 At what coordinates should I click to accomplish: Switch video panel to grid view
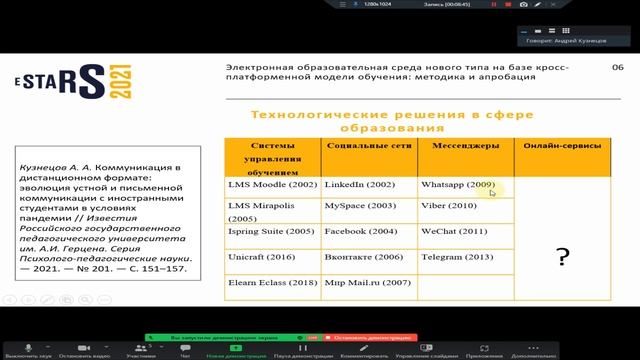[566, 31]
